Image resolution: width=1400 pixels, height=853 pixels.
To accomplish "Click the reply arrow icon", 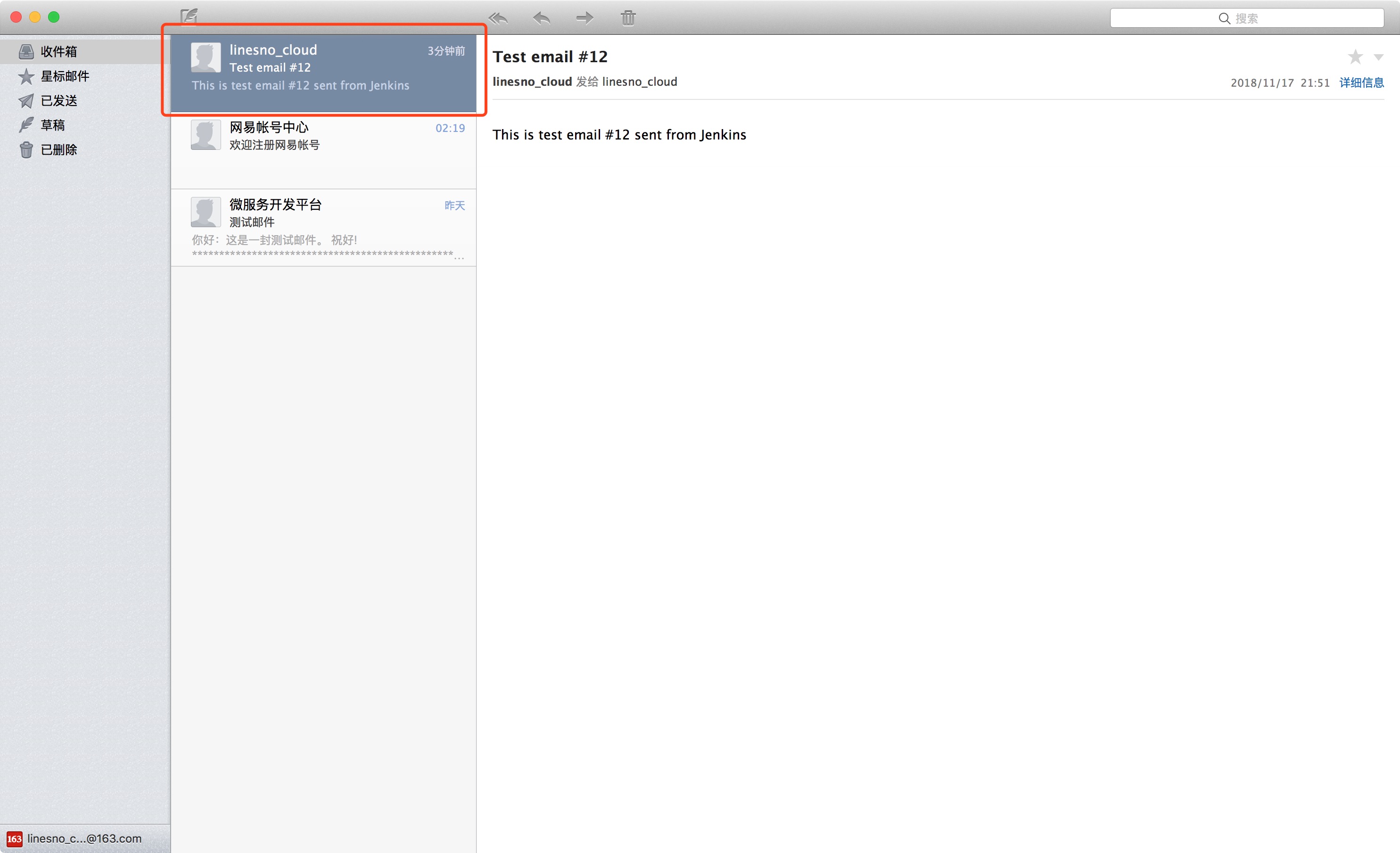I will [x=542, y=18].
